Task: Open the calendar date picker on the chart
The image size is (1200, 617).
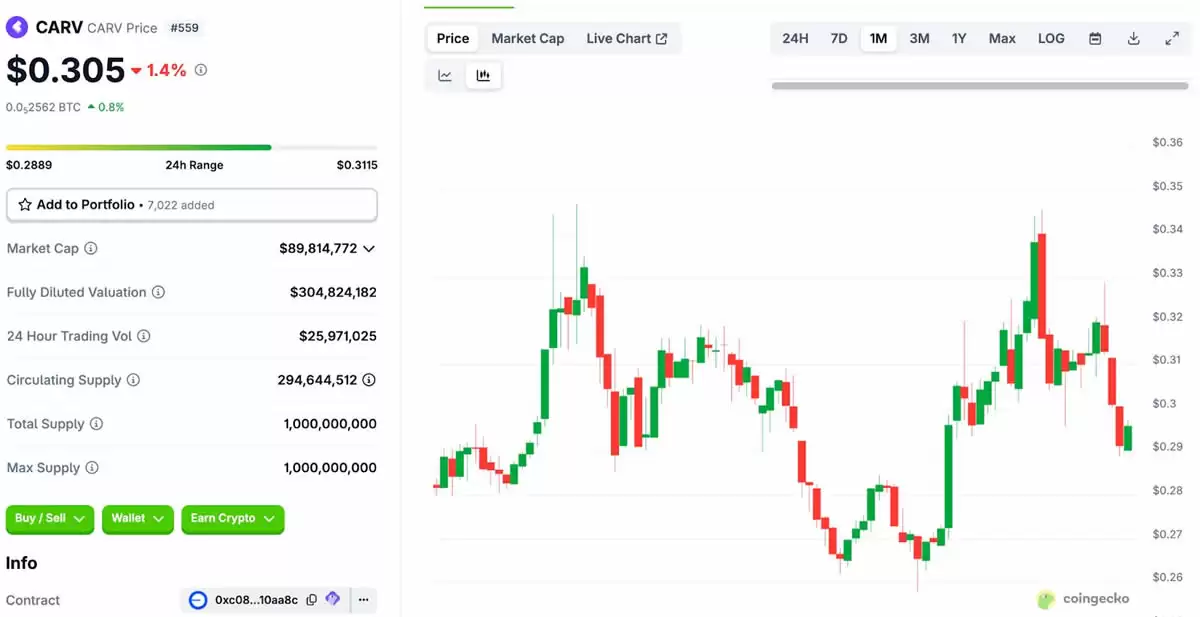Action: (x=1095, y=38)
